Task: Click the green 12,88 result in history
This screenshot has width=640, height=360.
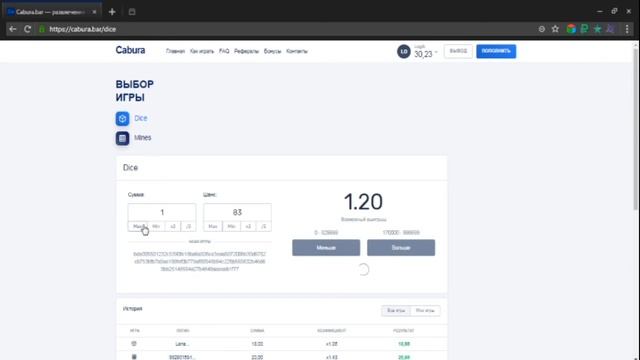Action: [404, 344]
